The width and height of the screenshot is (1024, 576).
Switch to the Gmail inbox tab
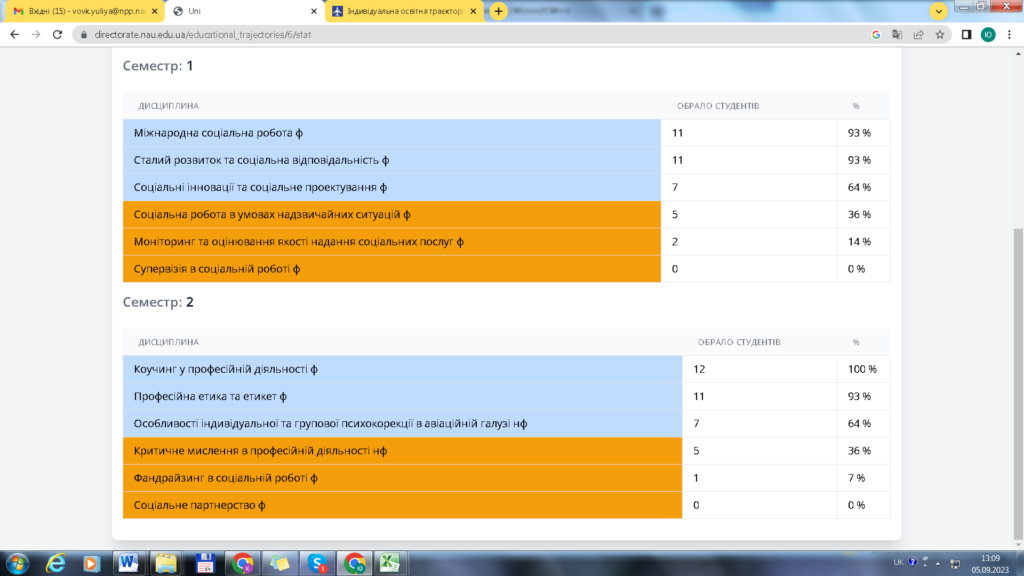point(81,11)
